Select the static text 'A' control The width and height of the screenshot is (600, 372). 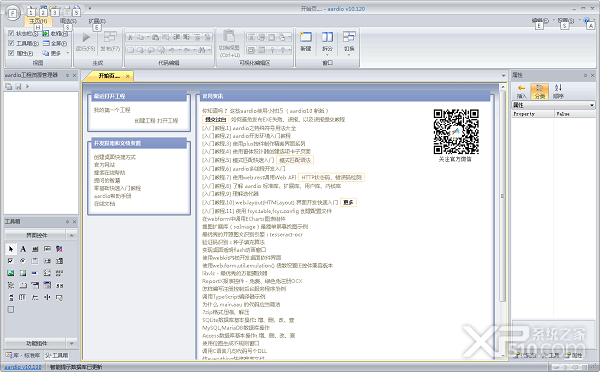pos(23,249)
